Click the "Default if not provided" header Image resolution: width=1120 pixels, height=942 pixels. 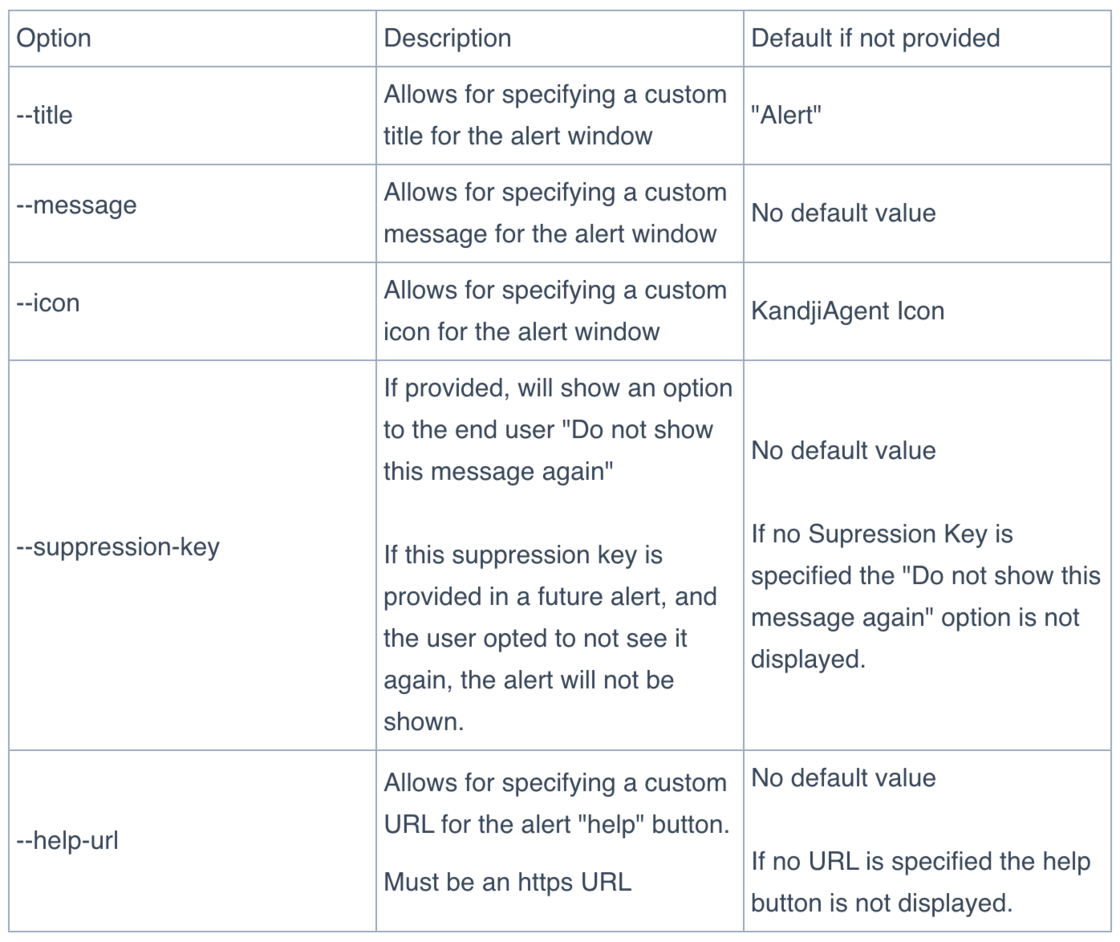click(875, 39)
